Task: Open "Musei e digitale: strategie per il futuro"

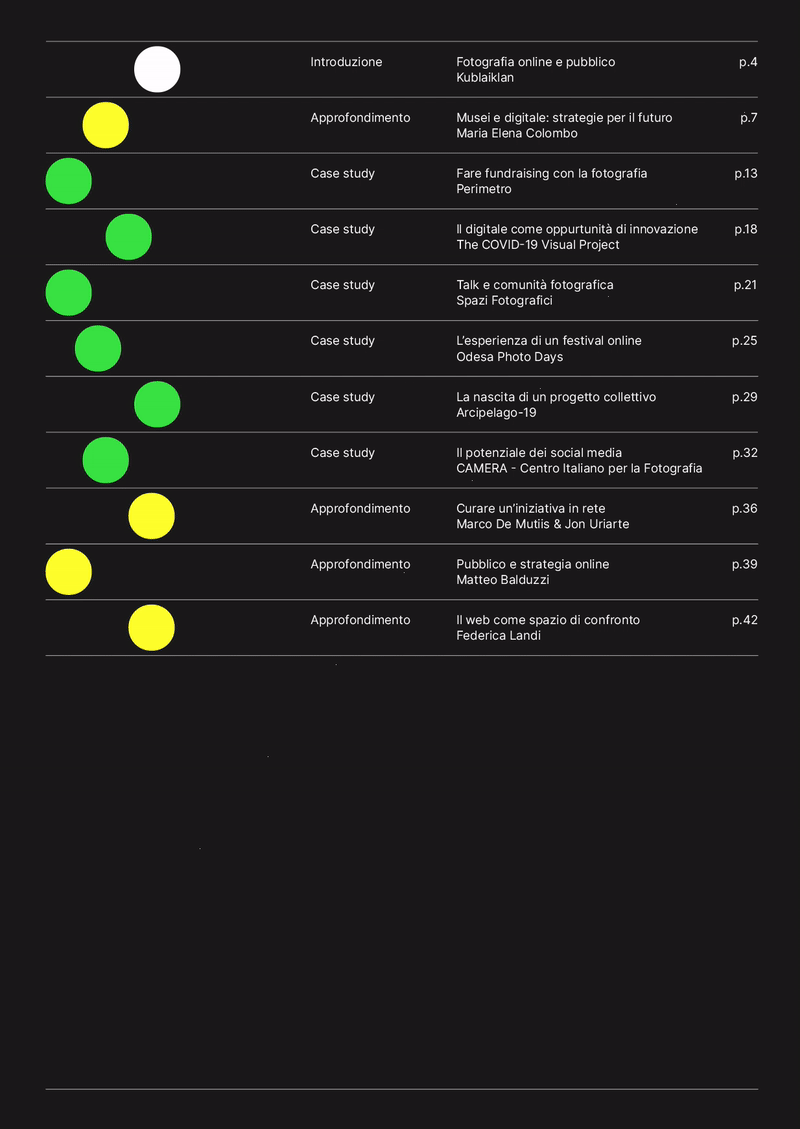Action: (564, 118)
